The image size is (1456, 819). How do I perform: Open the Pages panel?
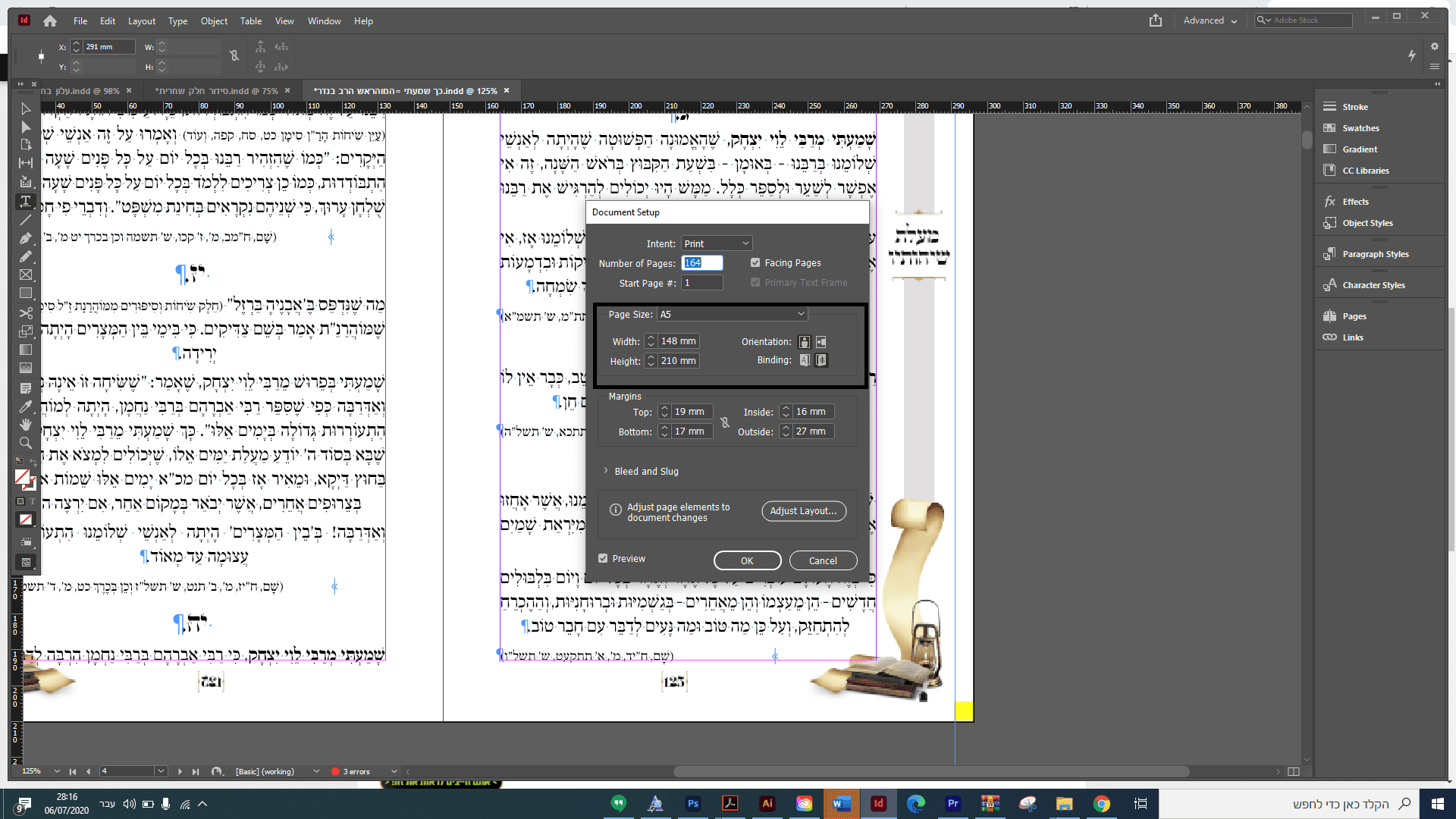click(1353, 315)
